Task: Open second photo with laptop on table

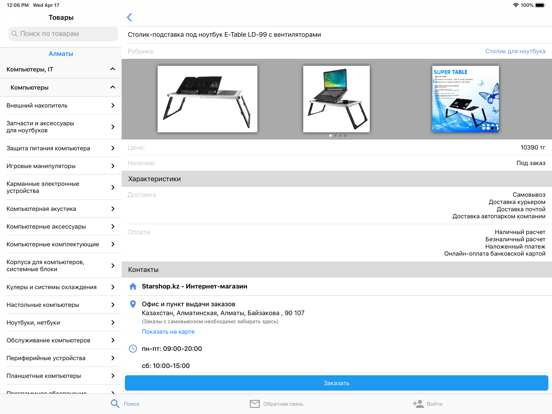Action: pyautogui.click(x=336, y=99)
